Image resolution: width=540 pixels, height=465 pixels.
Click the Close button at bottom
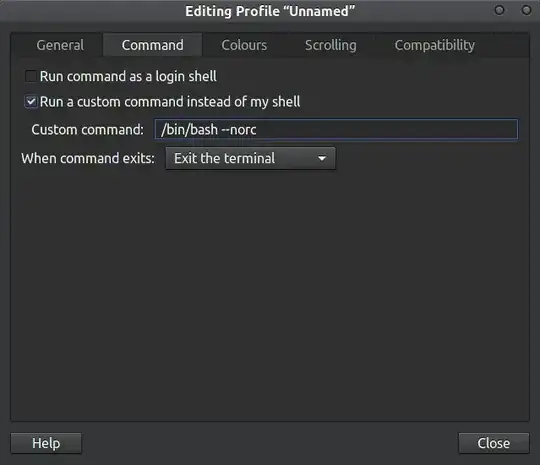[494, 443]
